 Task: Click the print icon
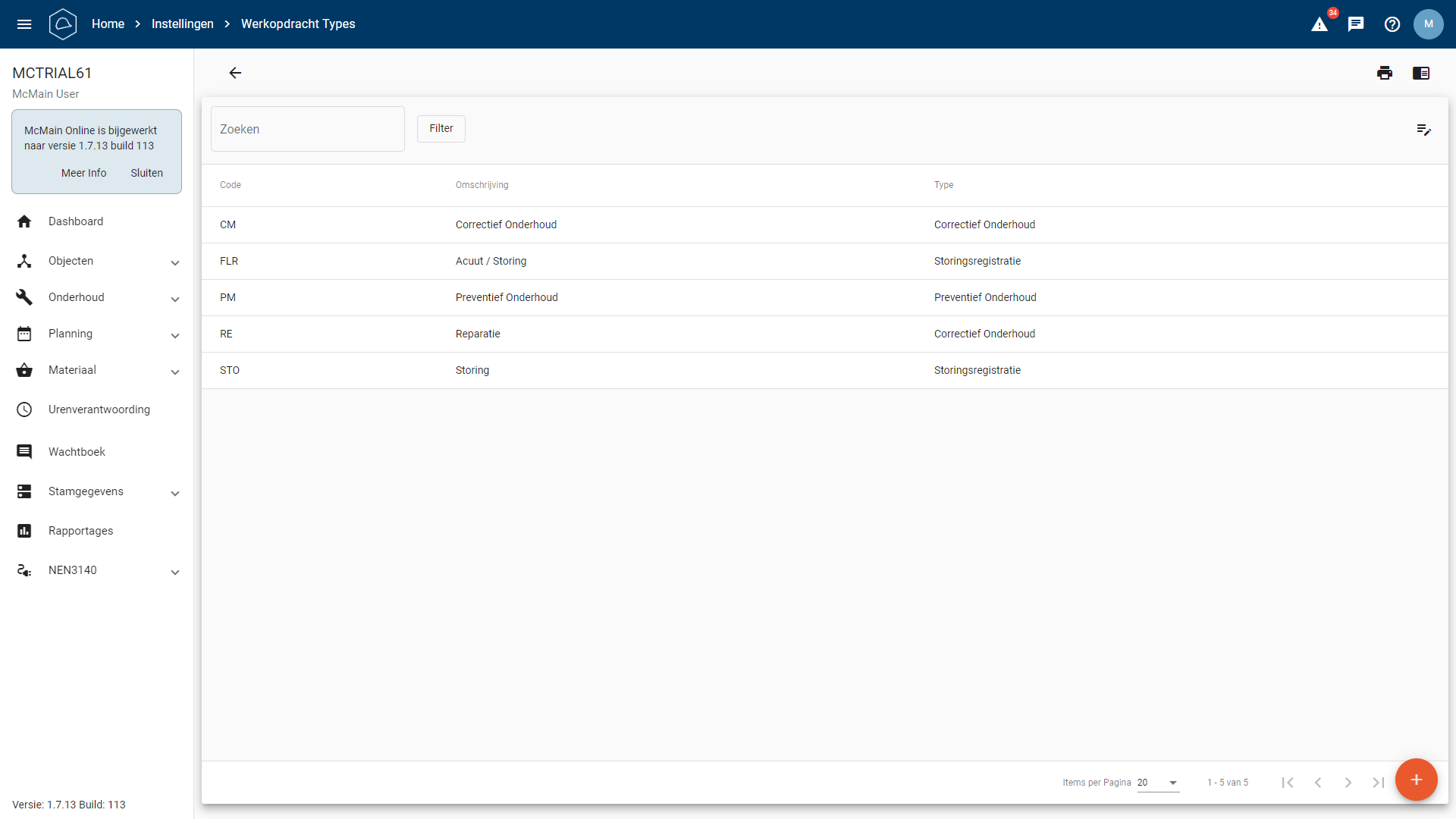pyautogui.click(x=1385, y=73)
